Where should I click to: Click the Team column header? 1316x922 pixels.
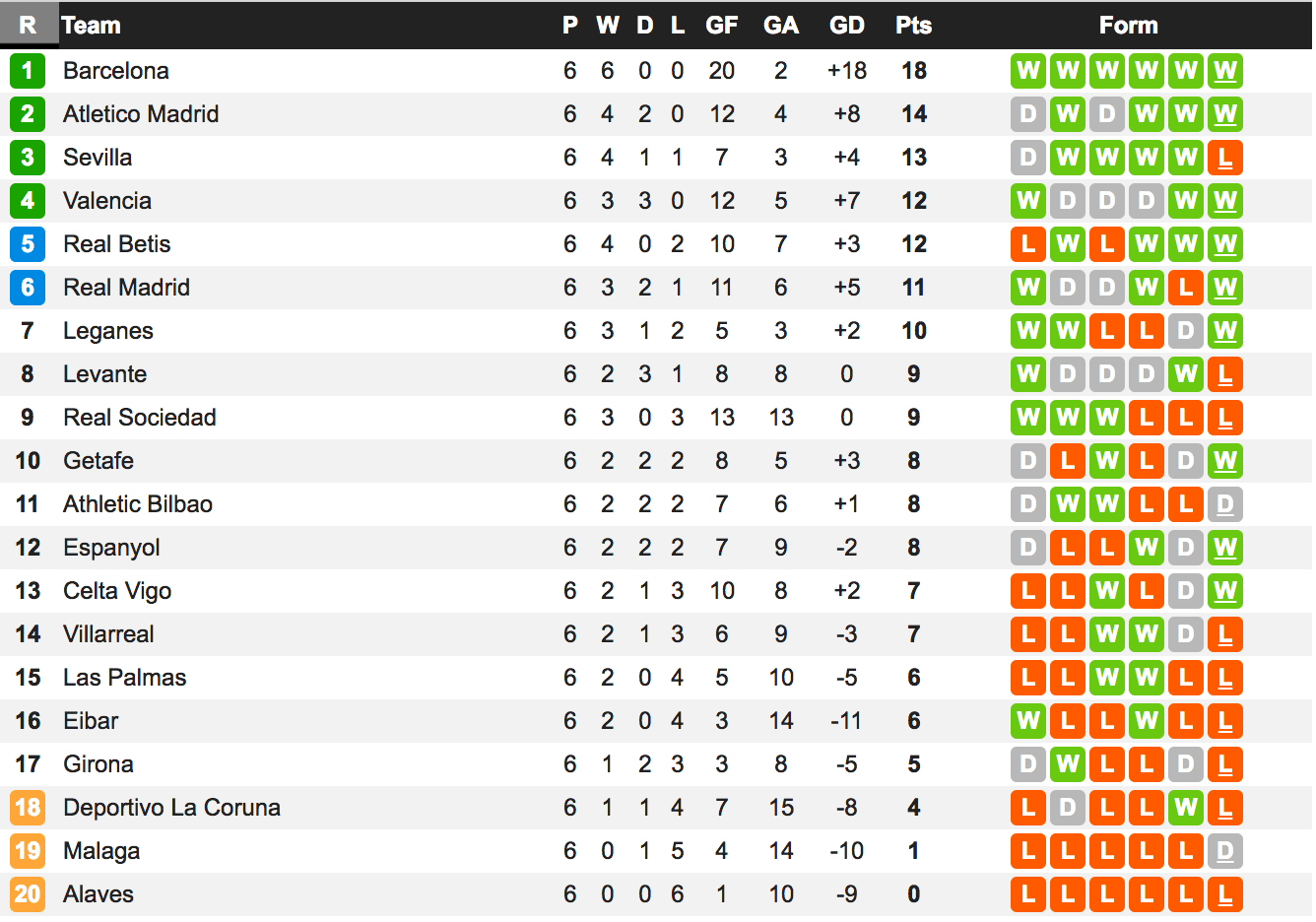coord(91,26)
